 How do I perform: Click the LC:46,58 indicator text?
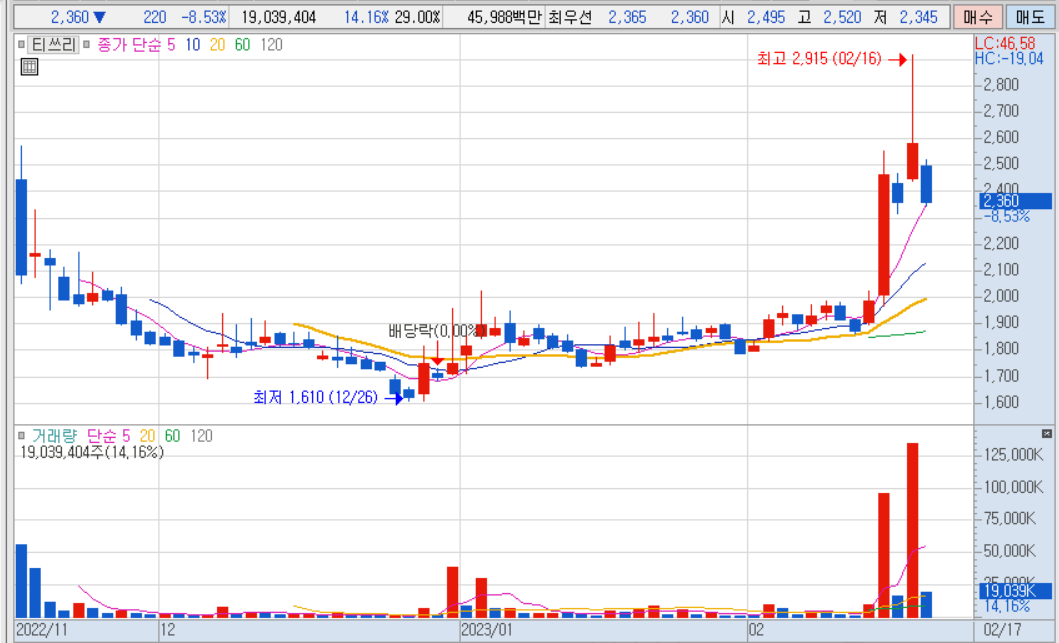(1005, 45)
